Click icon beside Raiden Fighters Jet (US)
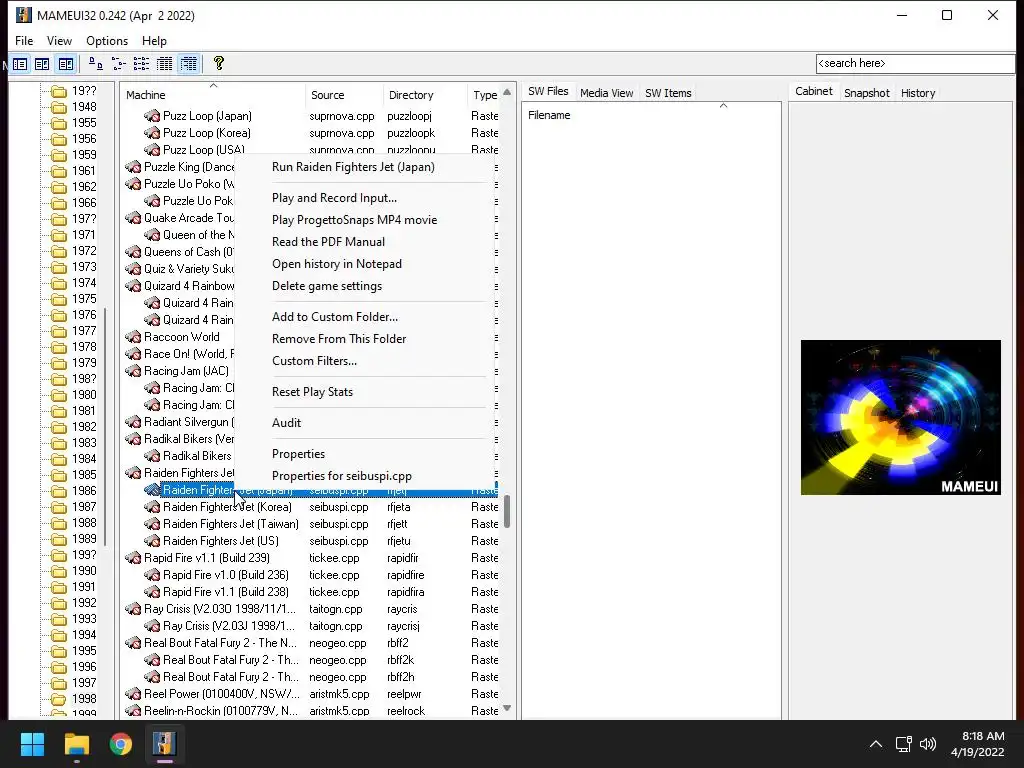Image resolution: width=1024 pixels, height=768 pixels. click(152, 541)
